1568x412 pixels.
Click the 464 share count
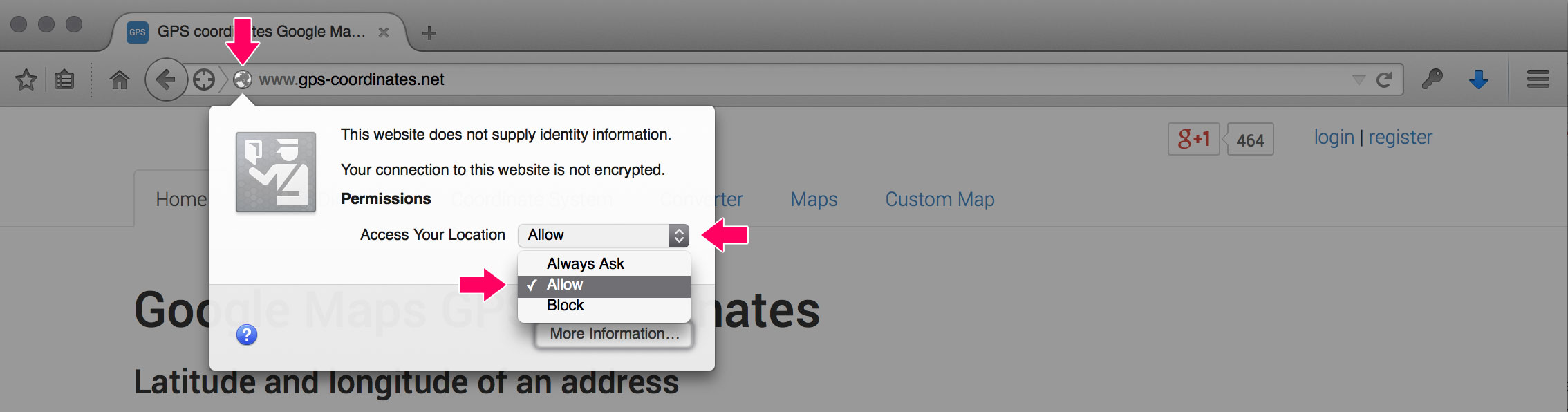click(x=1250, y=140)
